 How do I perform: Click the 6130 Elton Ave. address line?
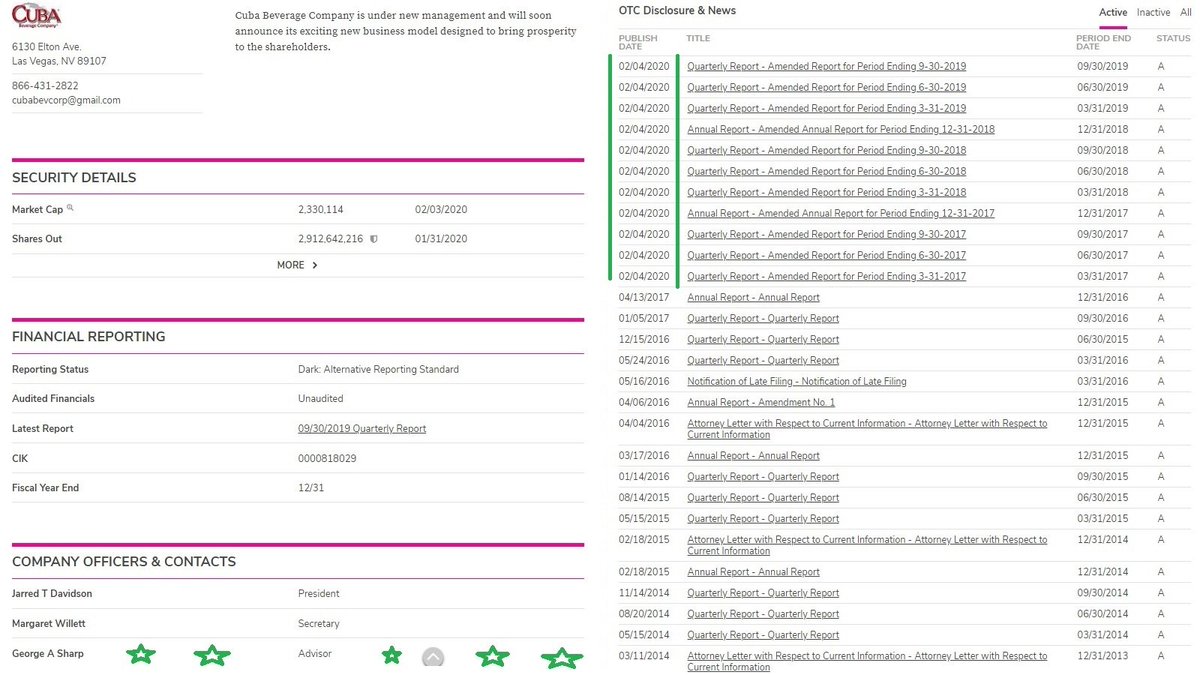(x=47, y=47)
